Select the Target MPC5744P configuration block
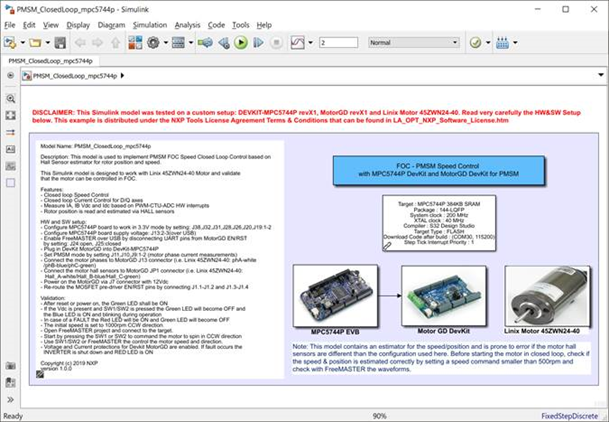Screen dimensions: 609x422 tap(439, 223)
